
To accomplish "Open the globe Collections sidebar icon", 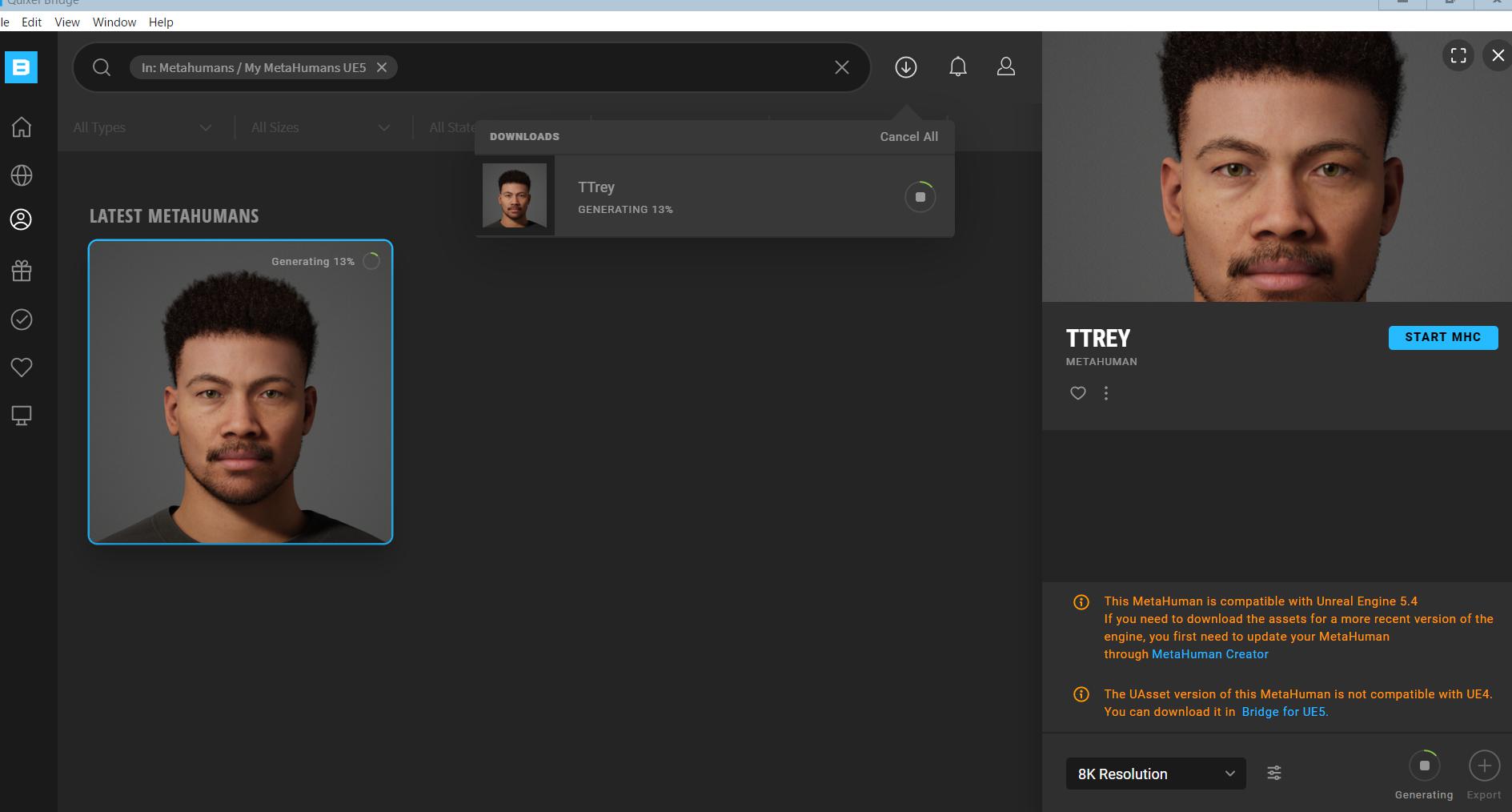I will click(x=22, y=175).
